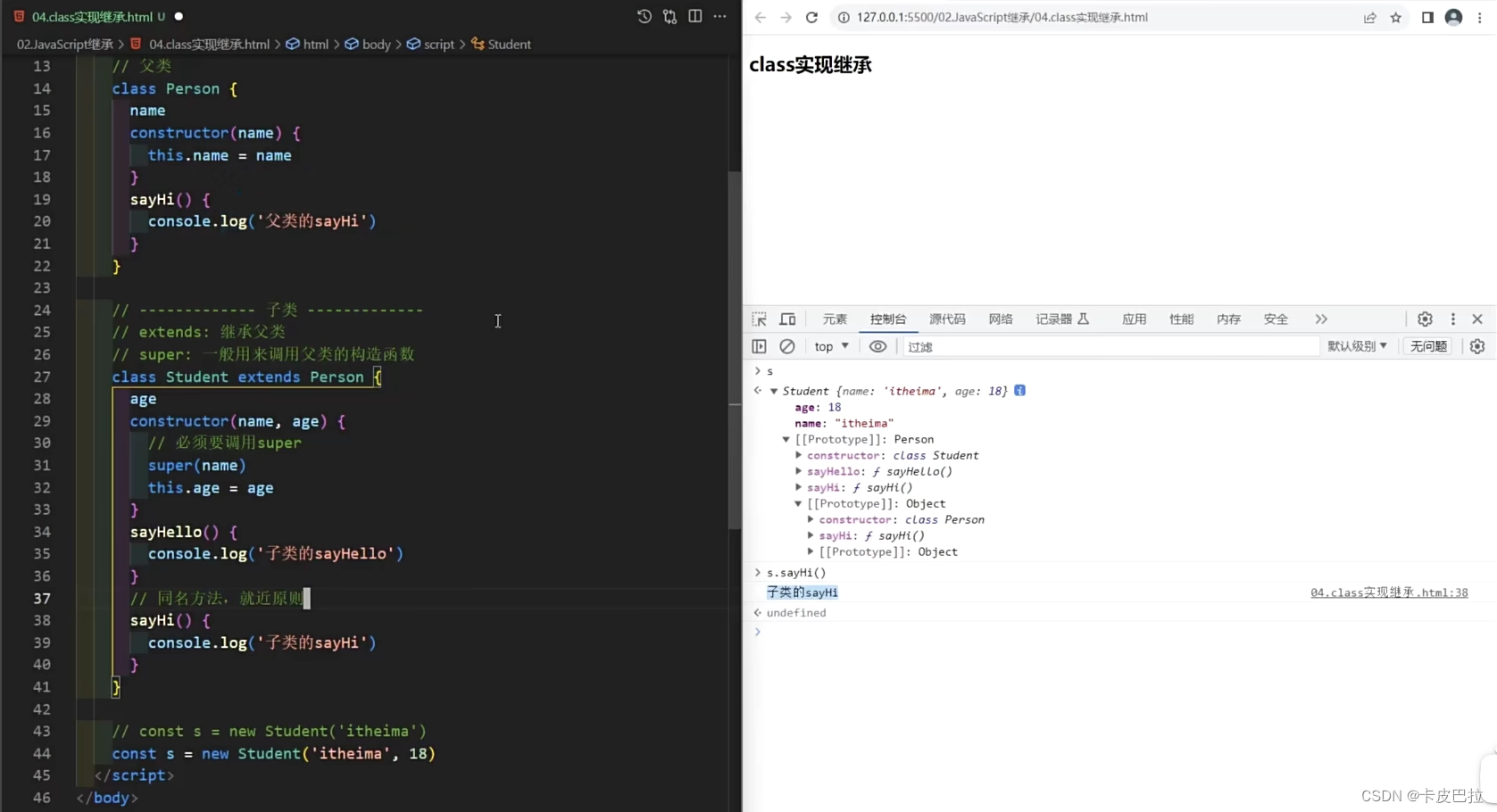This screenshot has height=812, width=1497.
Task: Toggle the device toolbar in DevTools
Action: tap(787, 319)
